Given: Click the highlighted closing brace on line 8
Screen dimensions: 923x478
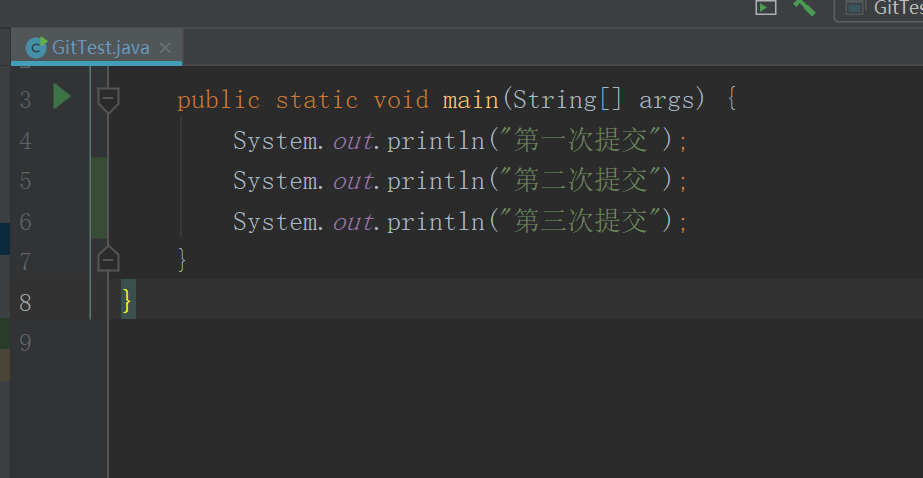Looking at the screenshot, I should point(128,300).
